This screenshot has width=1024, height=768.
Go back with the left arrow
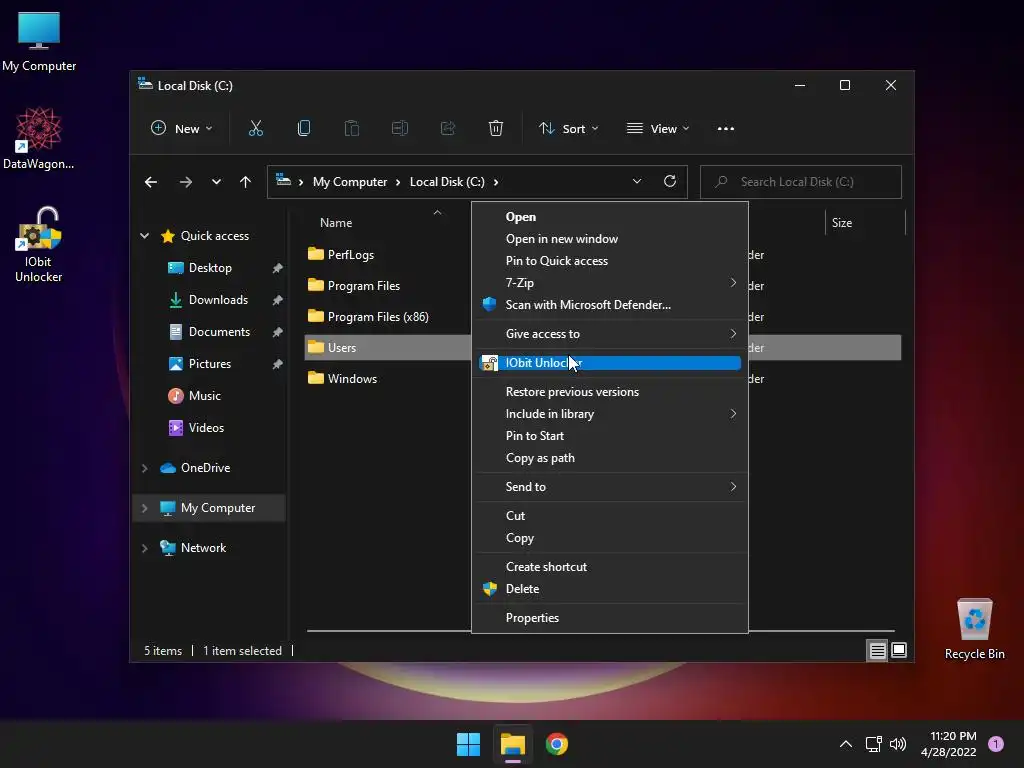(151, 182)
